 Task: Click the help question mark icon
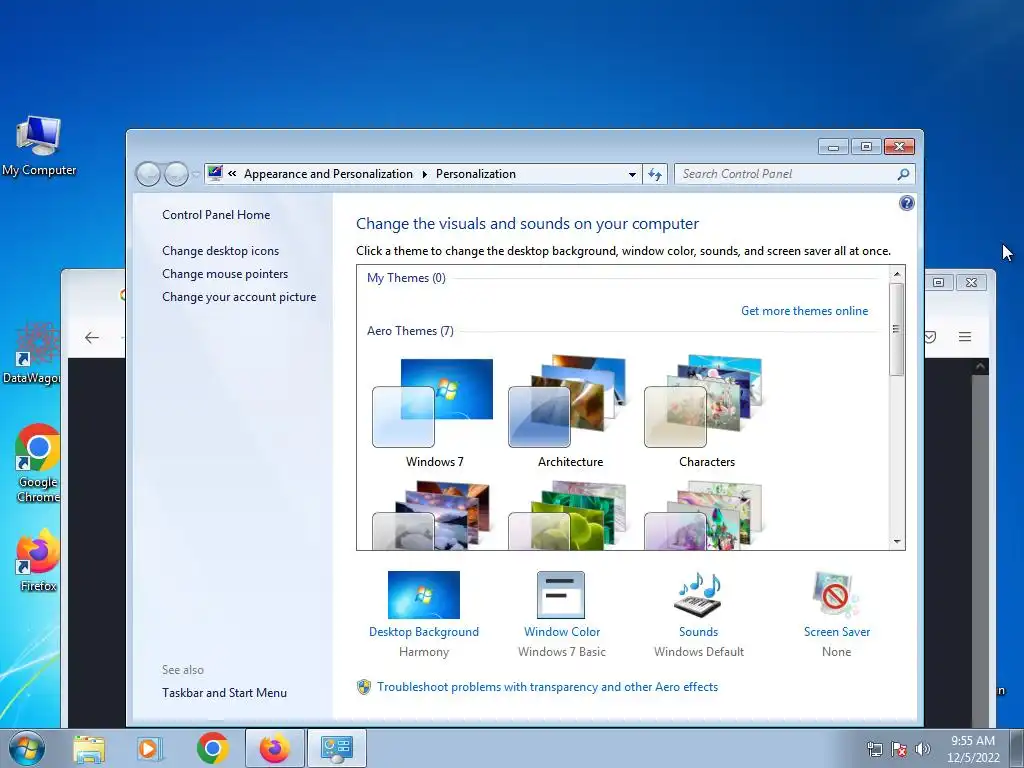pyautogui.click(x=906, y=203)
